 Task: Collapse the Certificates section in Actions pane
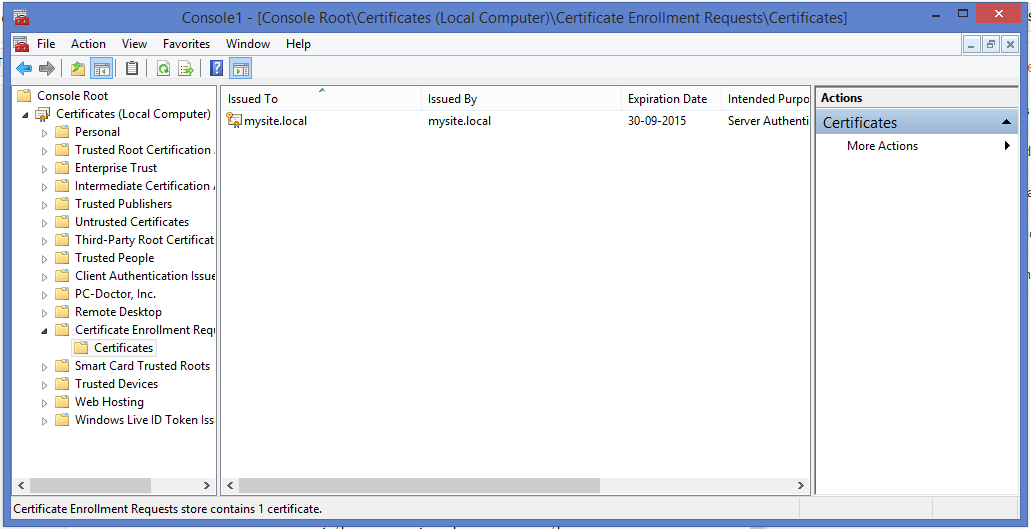coord(1005,122)
